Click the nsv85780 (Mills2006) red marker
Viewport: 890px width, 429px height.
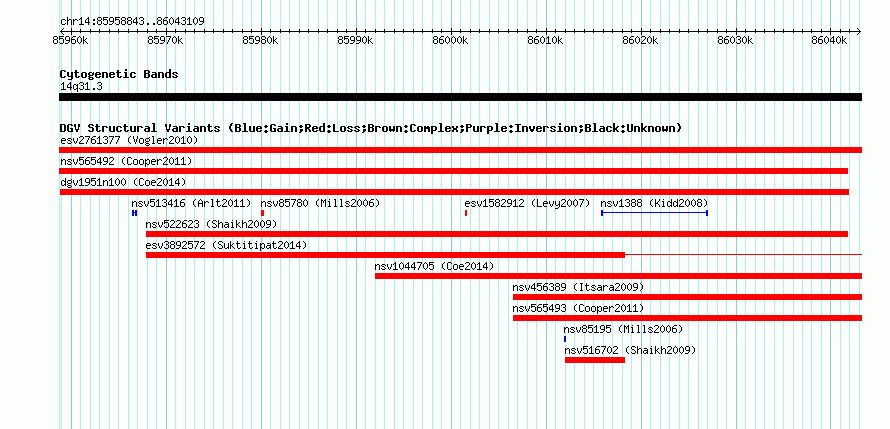click(262, 213)
